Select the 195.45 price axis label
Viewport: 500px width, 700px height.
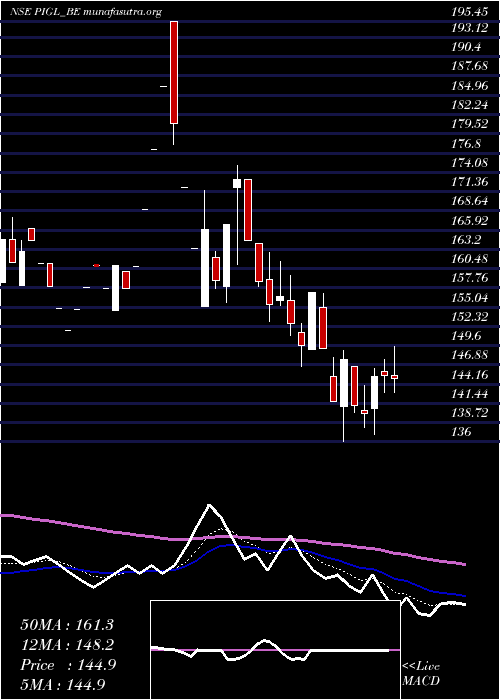[471, 12]
